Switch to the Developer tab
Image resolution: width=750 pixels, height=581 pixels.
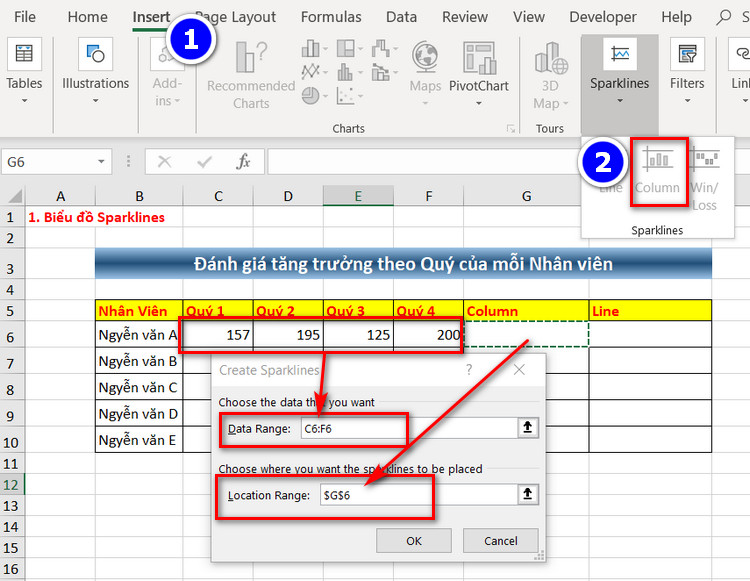[x=603, y=17]
